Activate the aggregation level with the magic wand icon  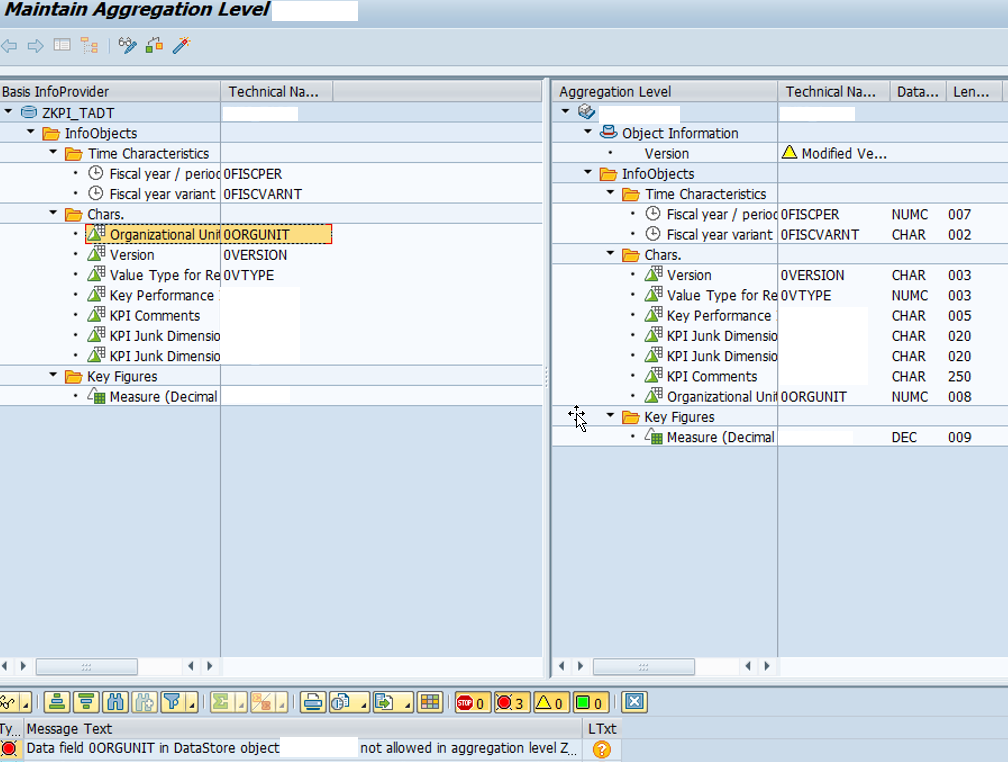coord(182,45)
